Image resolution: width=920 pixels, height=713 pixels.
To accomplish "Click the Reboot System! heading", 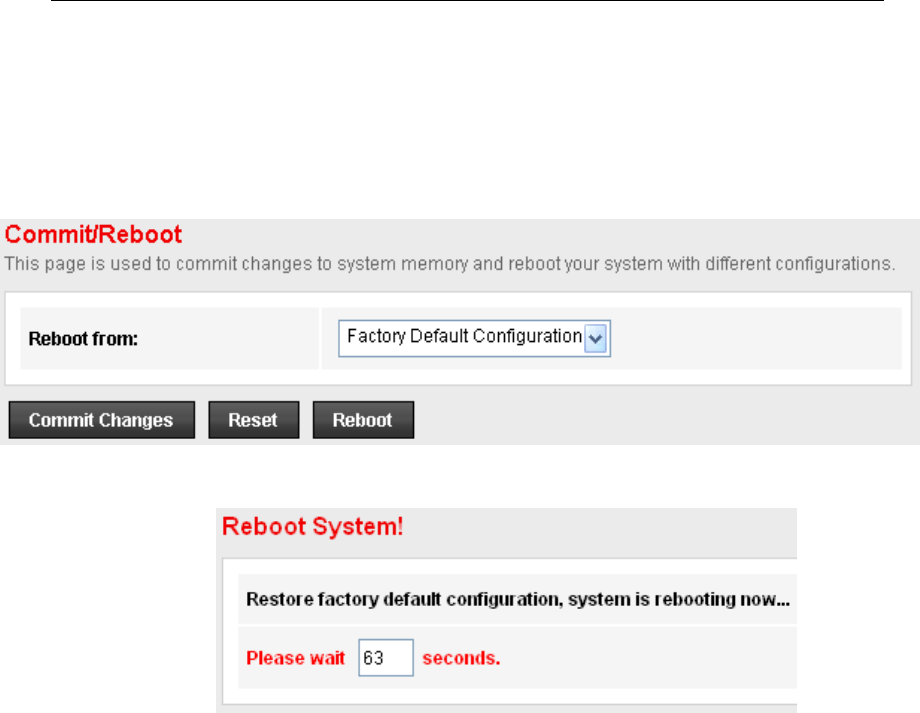I will coord(312,526).
